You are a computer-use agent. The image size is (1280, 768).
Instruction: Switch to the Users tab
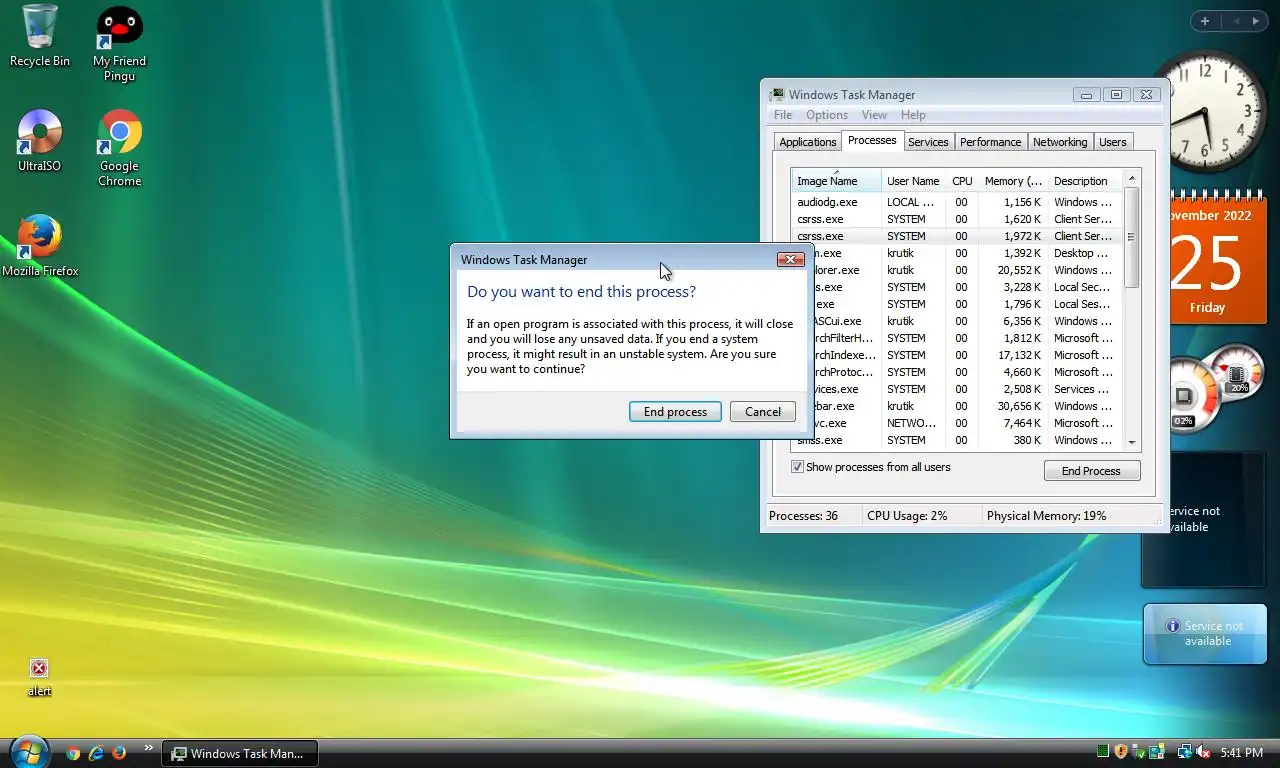point(1113,142)
